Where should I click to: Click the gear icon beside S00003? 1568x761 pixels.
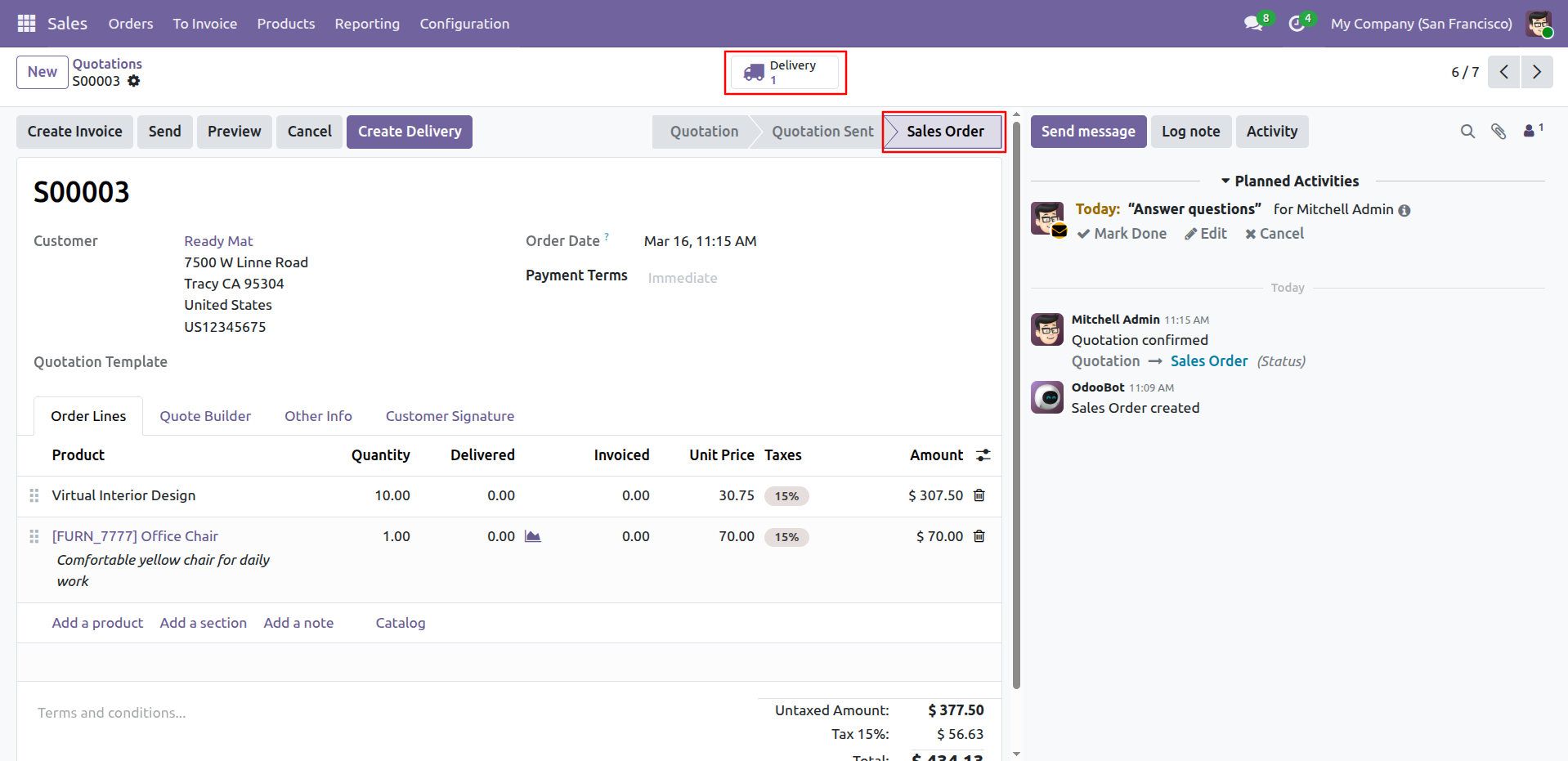134,81
